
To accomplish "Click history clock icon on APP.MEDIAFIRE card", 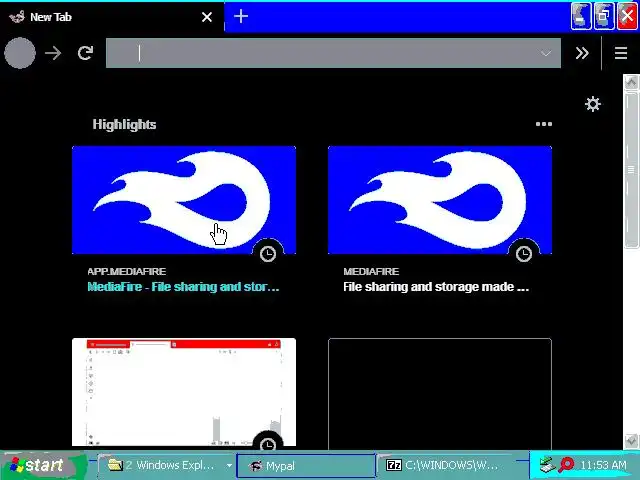I will 268,254.
